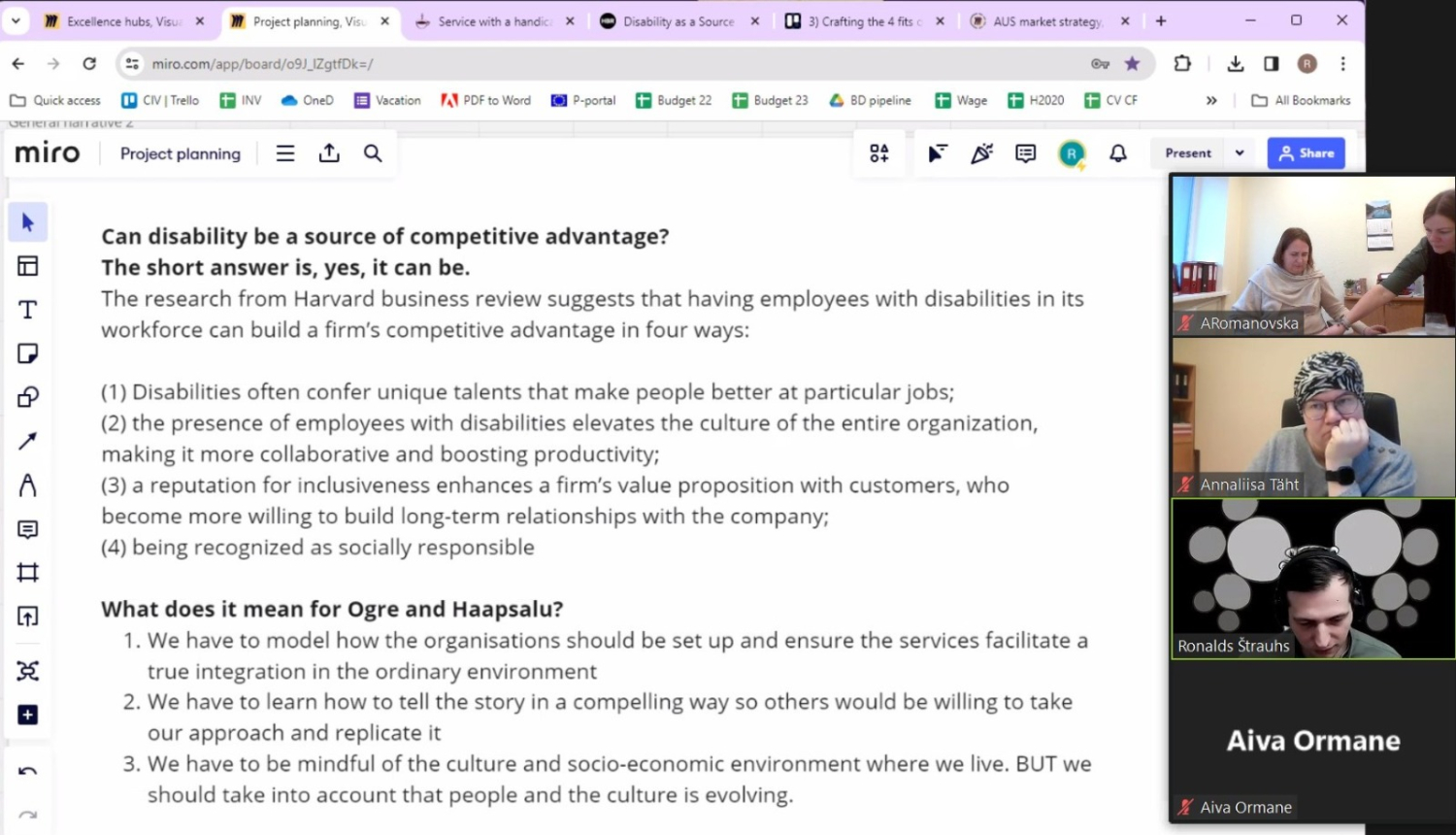Open the board search magnifier

tap(373, 153)
